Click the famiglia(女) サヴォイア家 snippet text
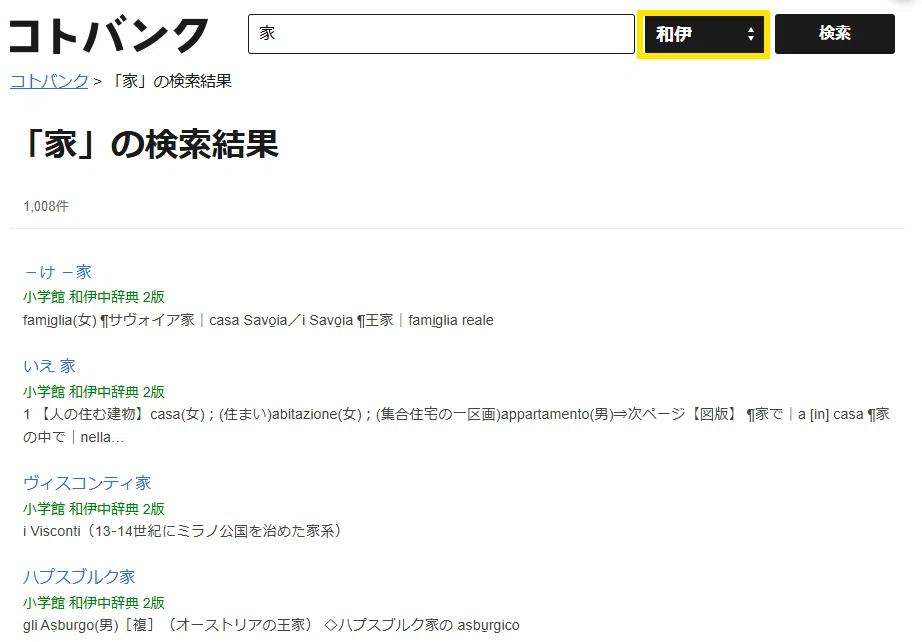Screen dimensions: 922x642 (258, 320)
